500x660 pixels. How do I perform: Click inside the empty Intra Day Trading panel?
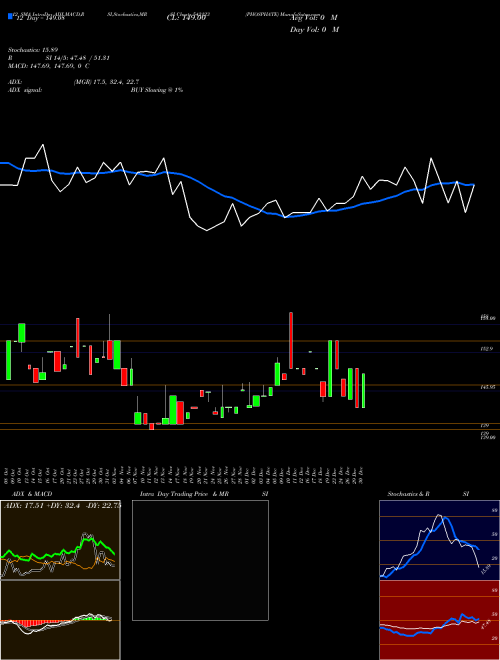pos(200,560)
